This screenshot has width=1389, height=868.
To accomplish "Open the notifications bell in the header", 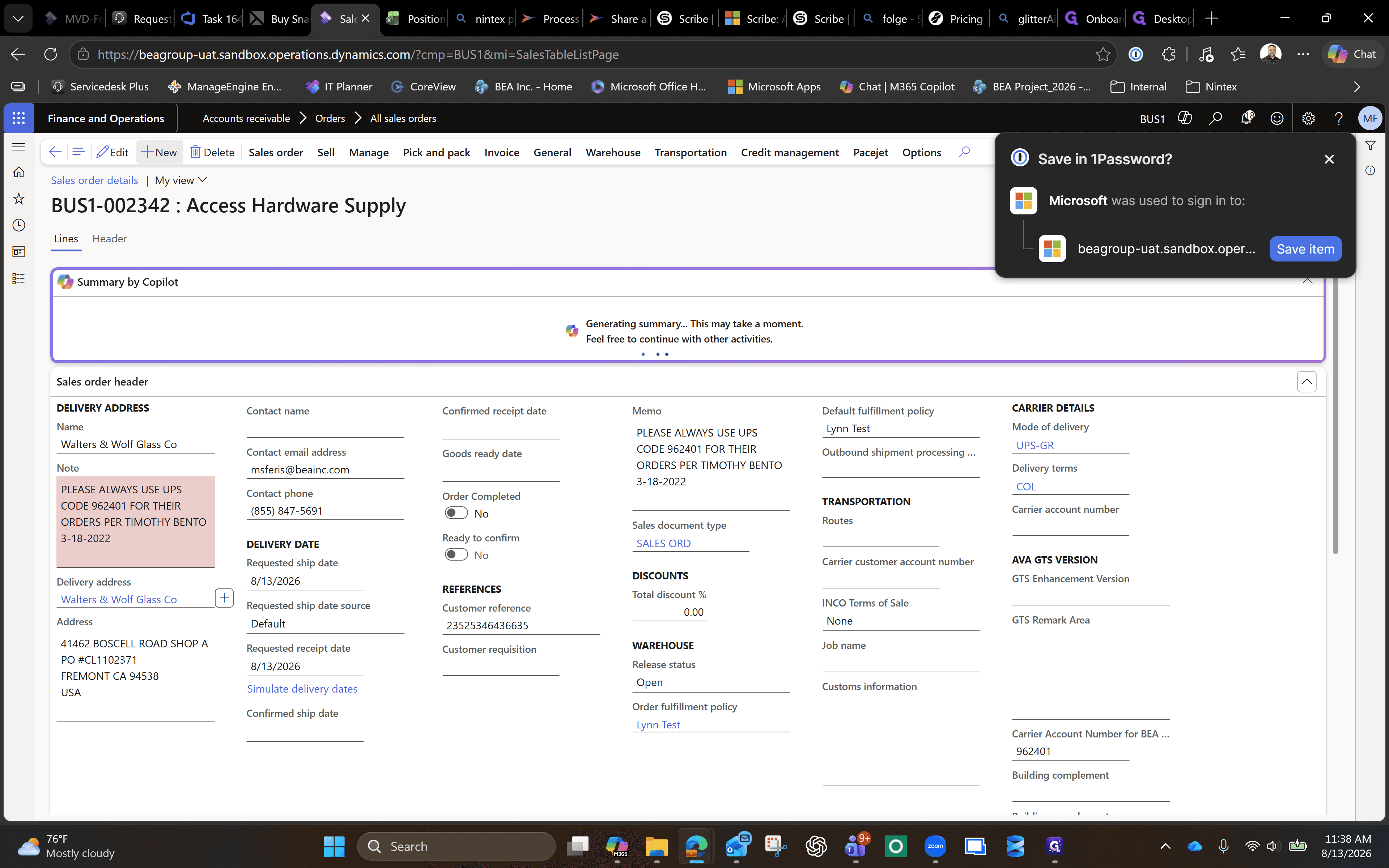I will click(x=1246, y=118).
